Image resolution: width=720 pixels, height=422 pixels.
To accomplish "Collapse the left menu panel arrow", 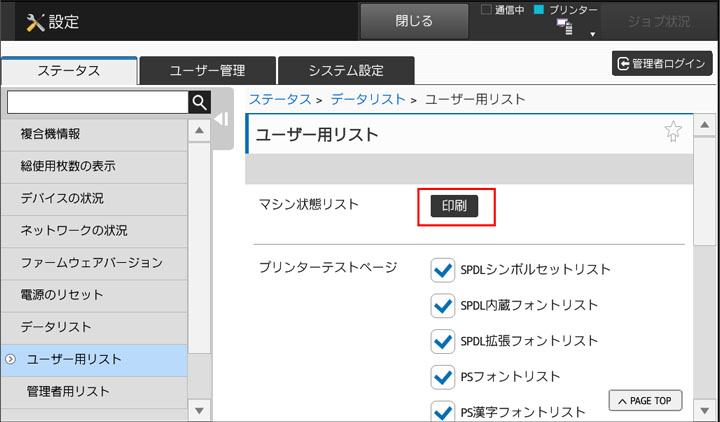I will pos(221,119).
